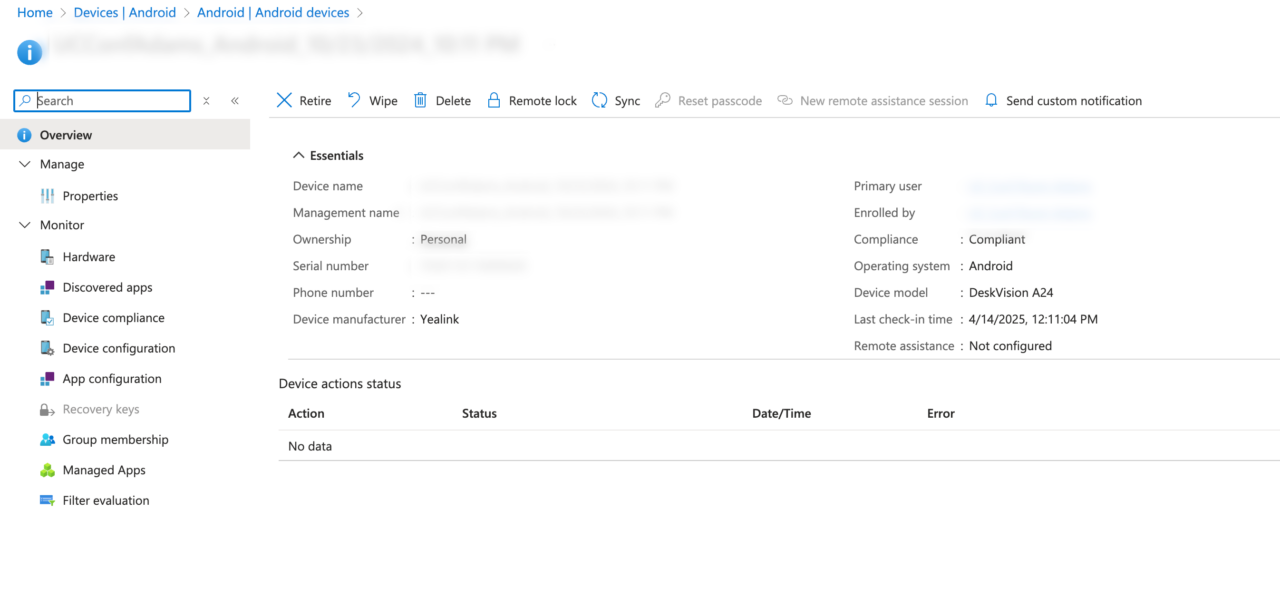1280x608 pixels.
Task: Select the Overview menu item
Action: [x=66, y=135]
